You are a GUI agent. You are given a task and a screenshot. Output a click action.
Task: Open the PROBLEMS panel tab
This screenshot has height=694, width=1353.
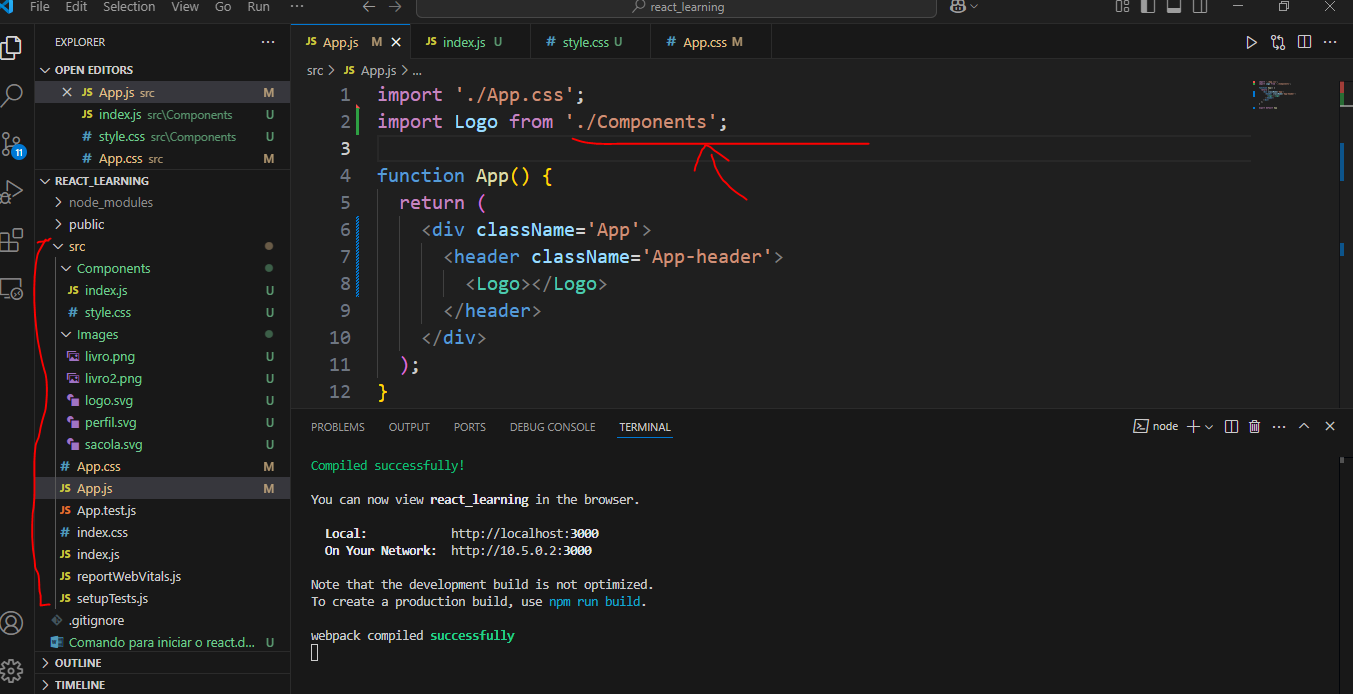(338, 427)
